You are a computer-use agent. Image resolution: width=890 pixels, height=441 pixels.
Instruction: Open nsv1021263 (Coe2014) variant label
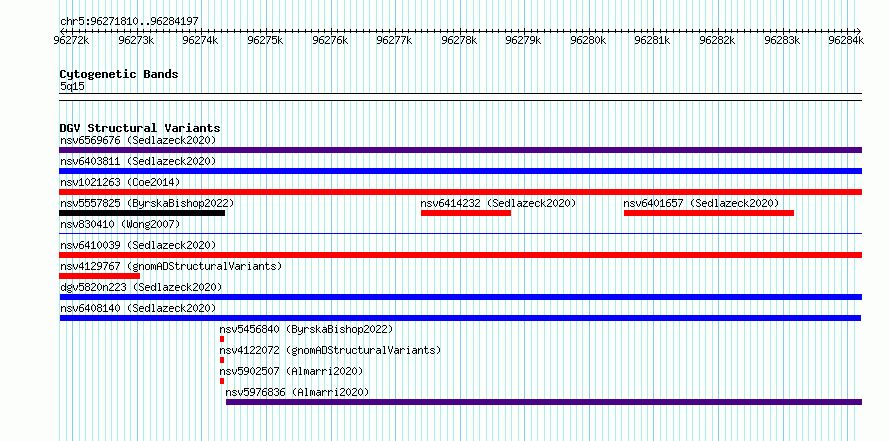coord(120,182)
